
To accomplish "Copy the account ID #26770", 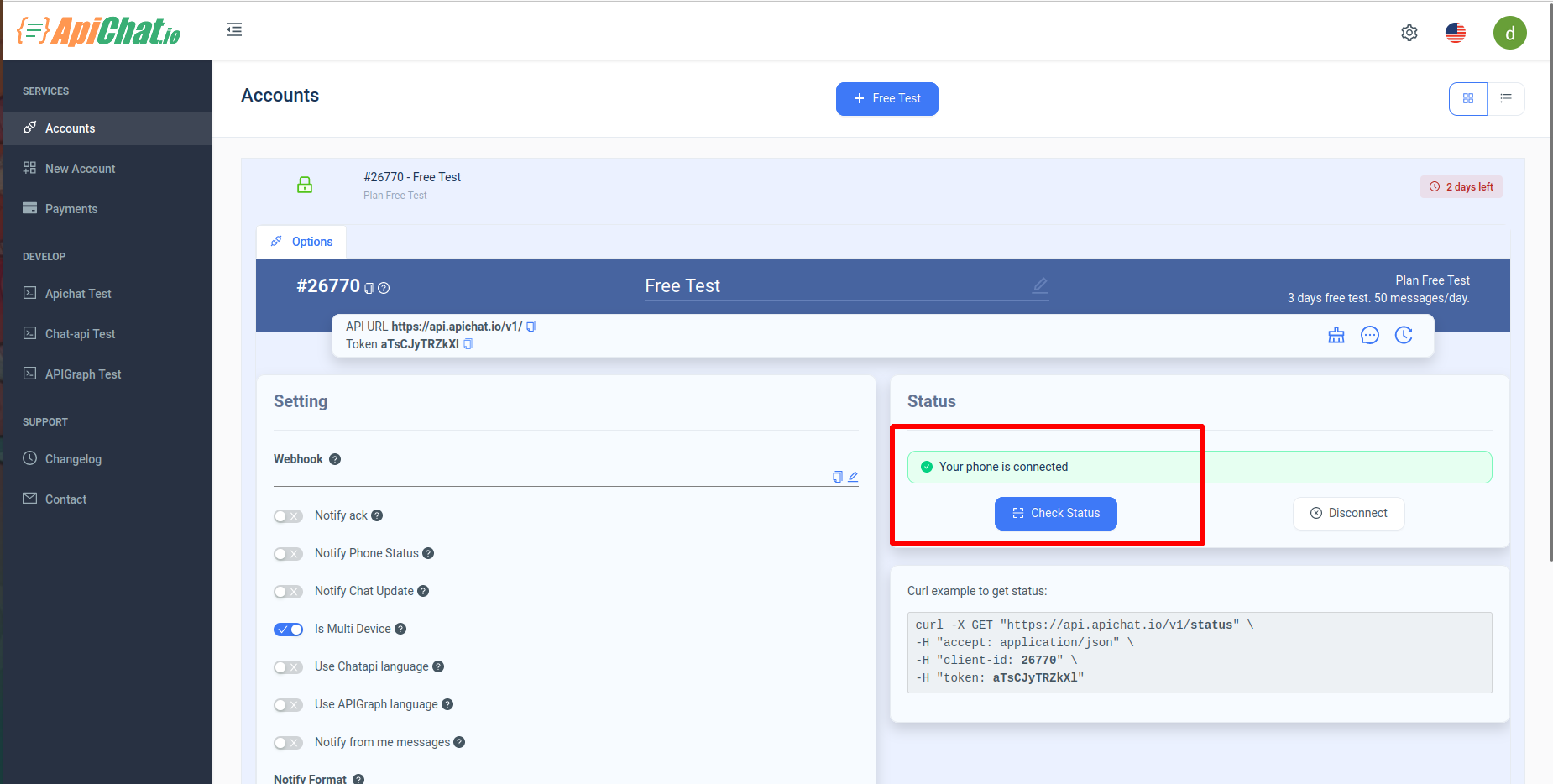I will point(369,288).
